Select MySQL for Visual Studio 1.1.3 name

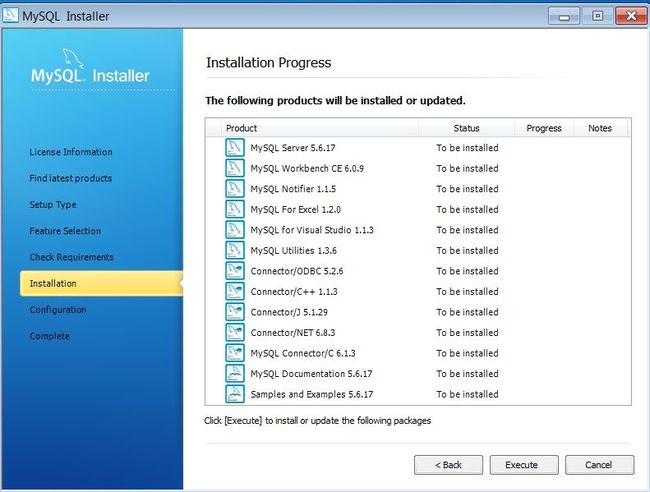click(312, 230)
